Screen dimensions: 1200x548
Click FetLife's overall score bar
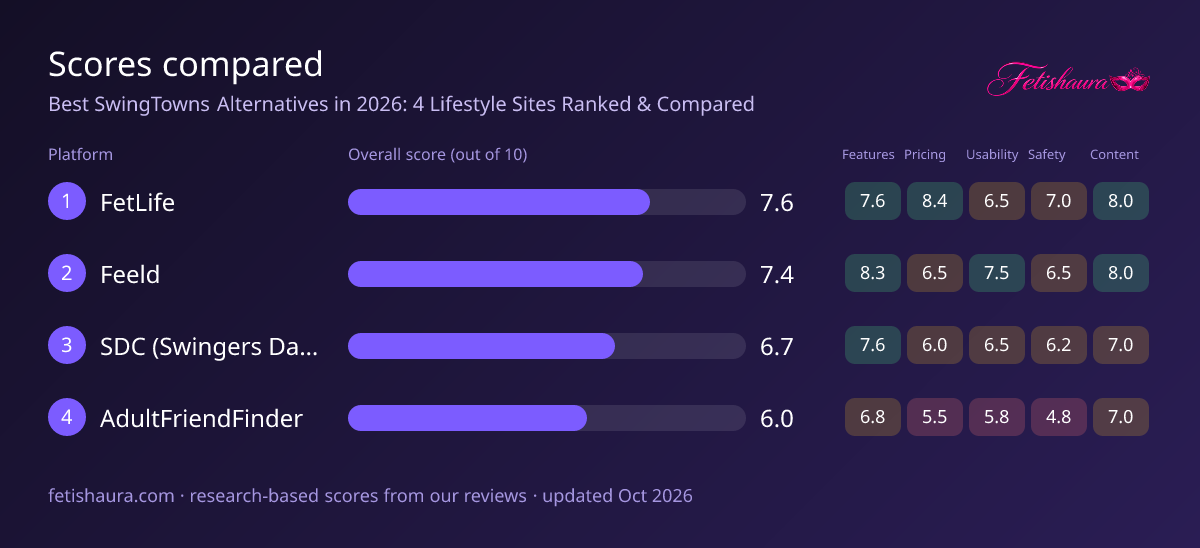pos(546,202)
